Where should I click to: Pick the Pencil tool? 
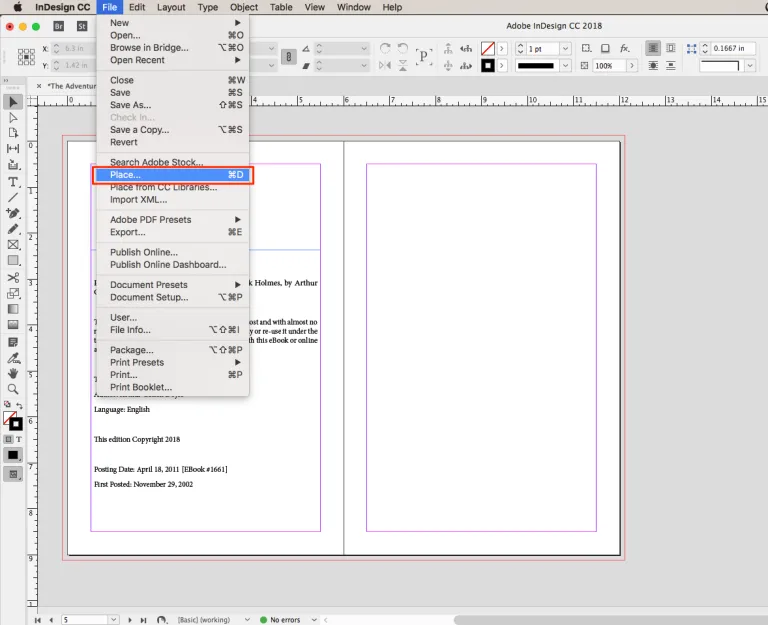click(13, 229)
